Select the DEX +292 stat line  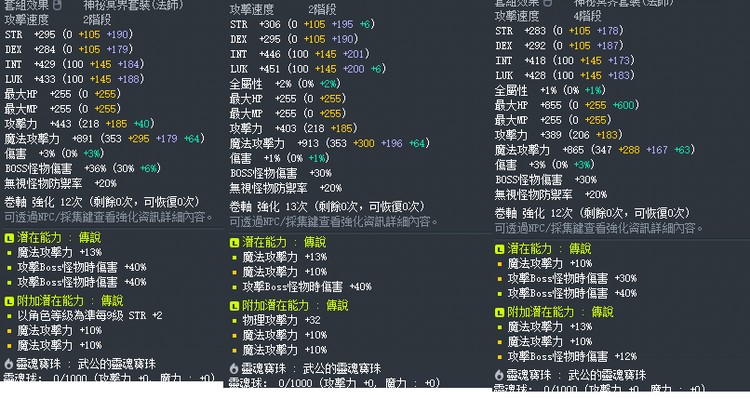(x=559, y=46)
